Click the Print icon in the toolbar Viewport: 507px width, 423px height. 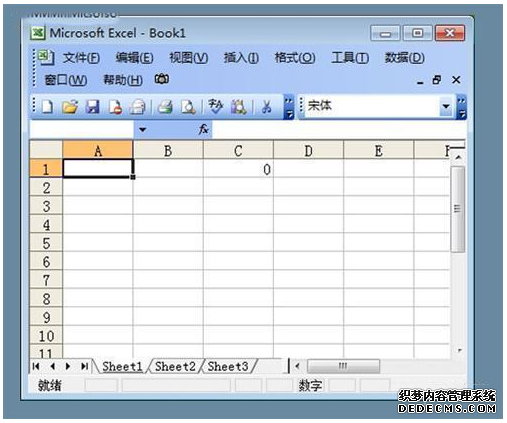click(x=165, y=107)
